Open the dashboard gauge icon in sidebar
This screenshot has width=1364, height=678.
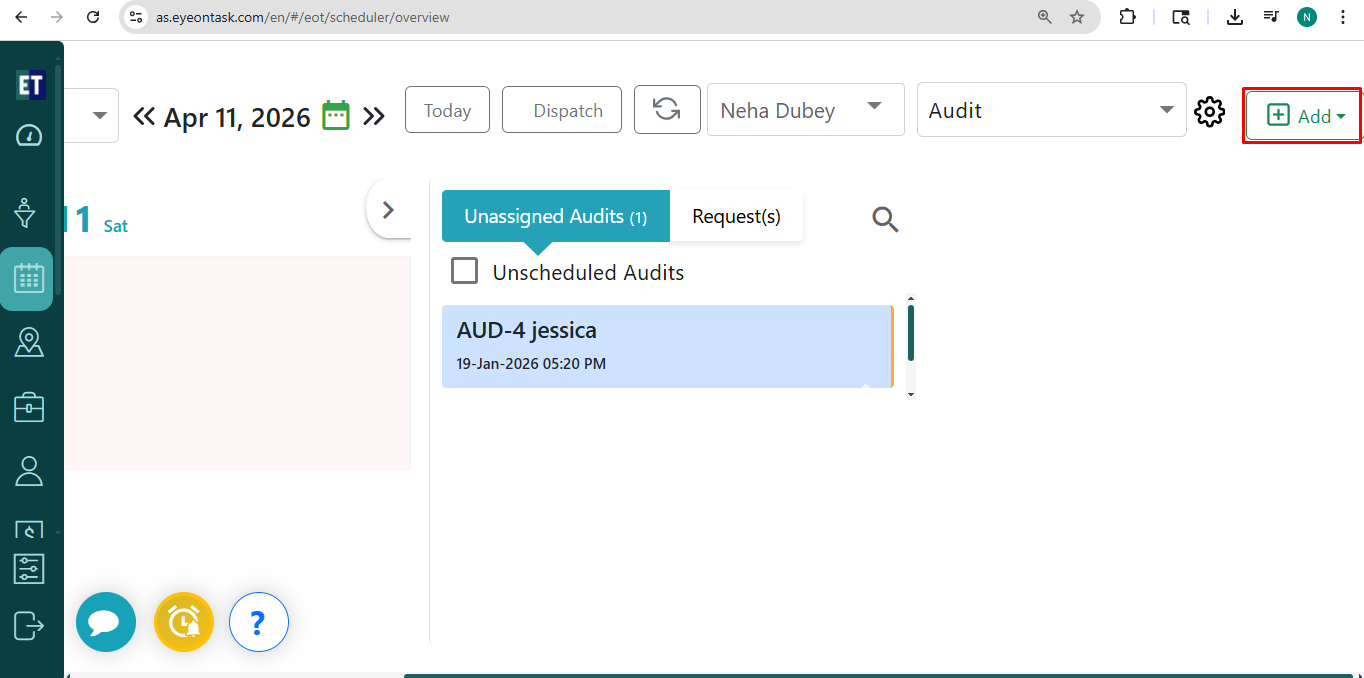(x=29, y=136)
